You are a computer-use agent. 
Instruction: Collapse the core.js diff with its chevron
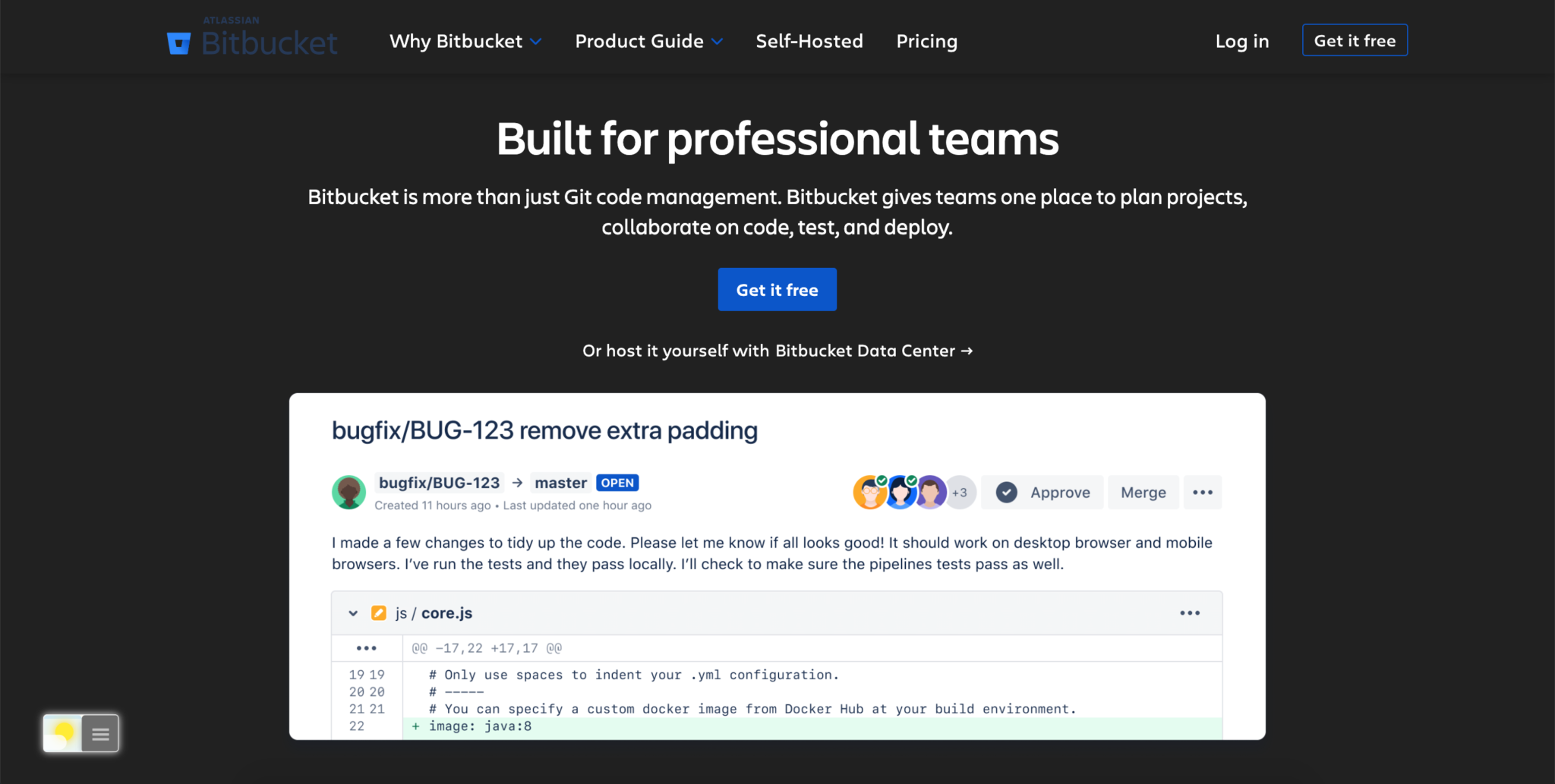point(352,612)
